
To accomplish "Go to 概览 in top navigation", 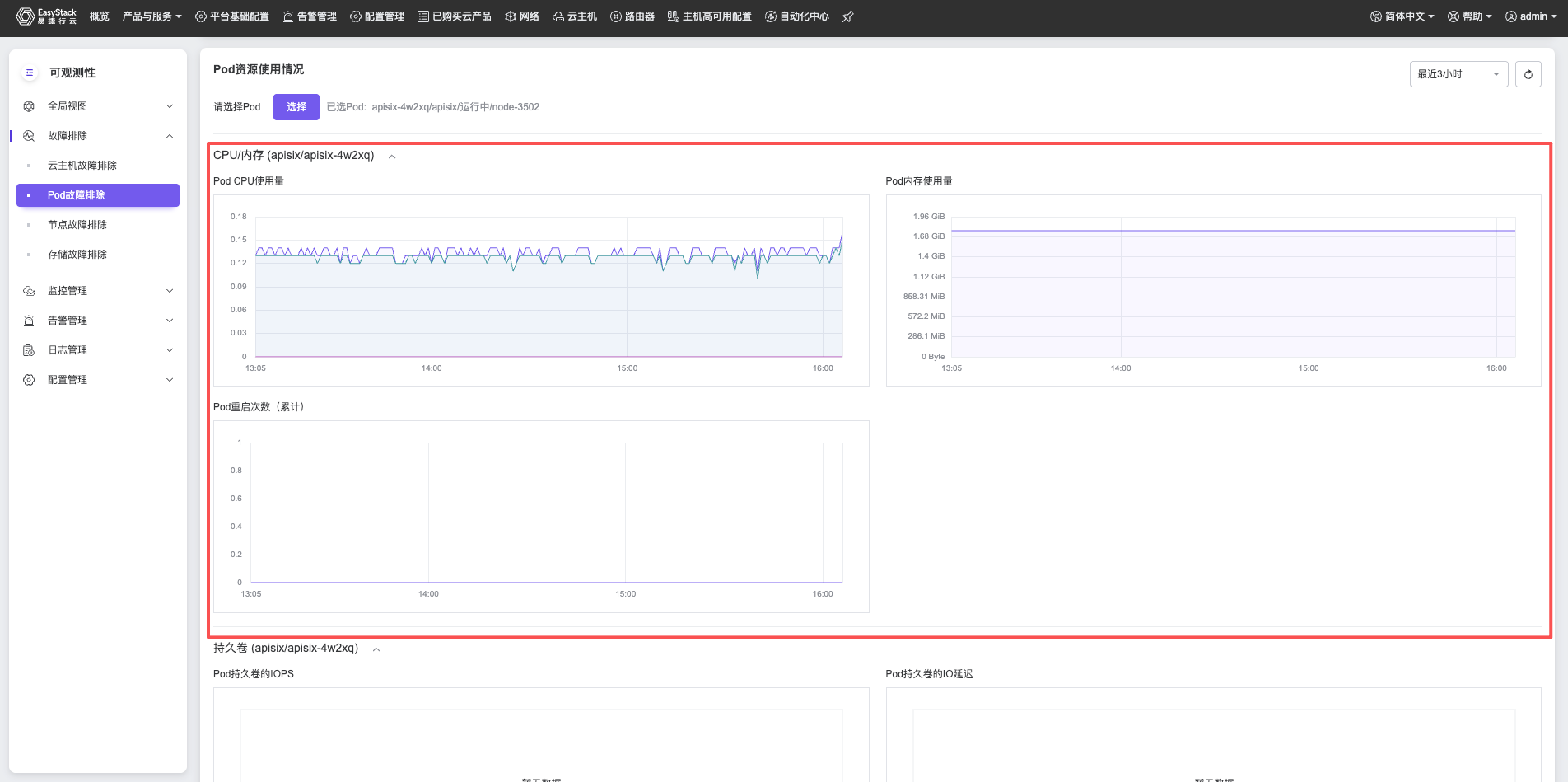I will 100,16.
